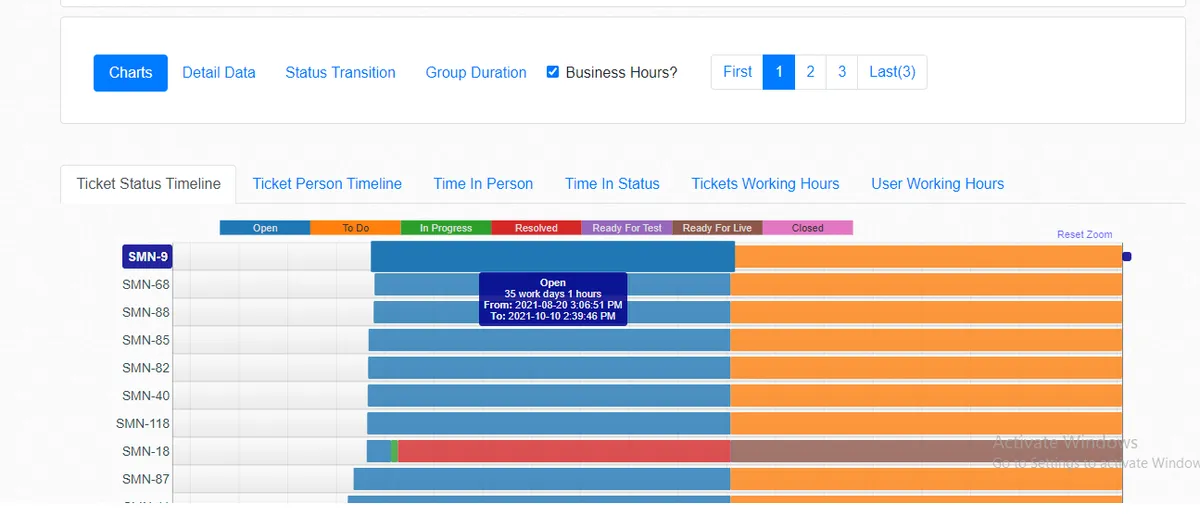Click the Open status tooltip box
The height and width of the screenshot is (514, 1200).
pos(553,299)
